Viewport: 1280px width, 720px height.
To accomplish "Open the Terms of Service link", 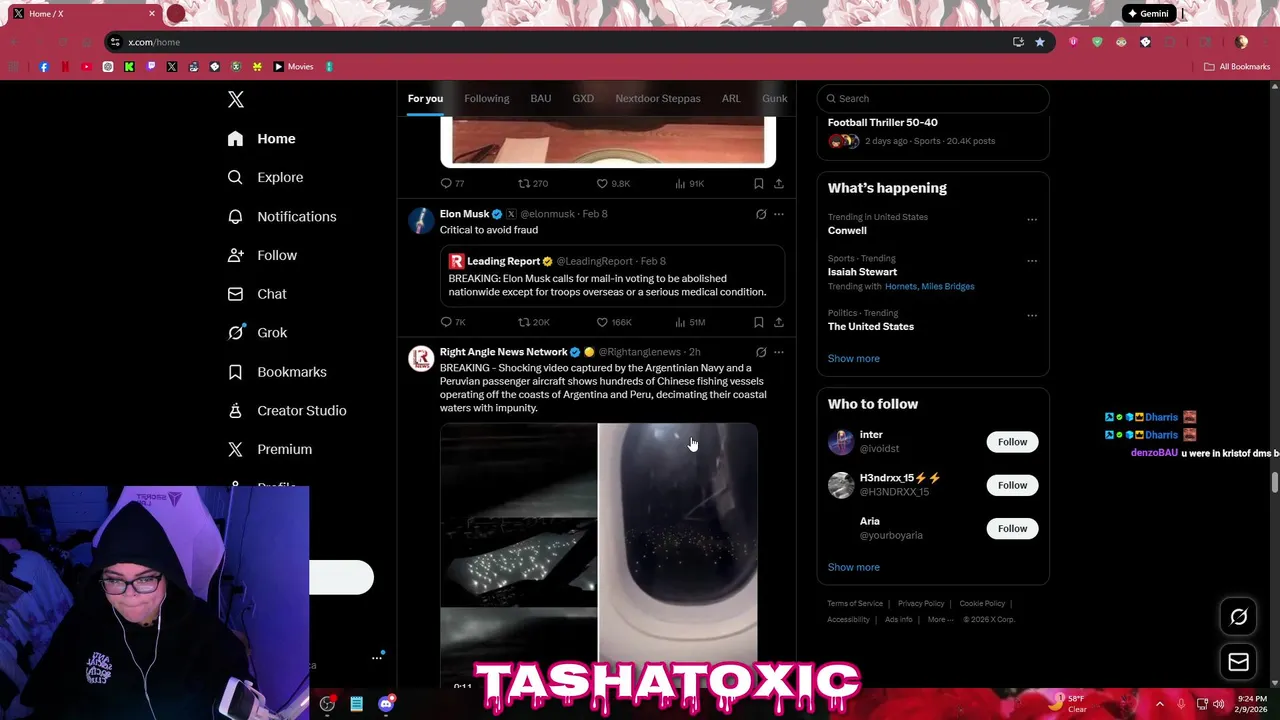I will tap(855, 604).
